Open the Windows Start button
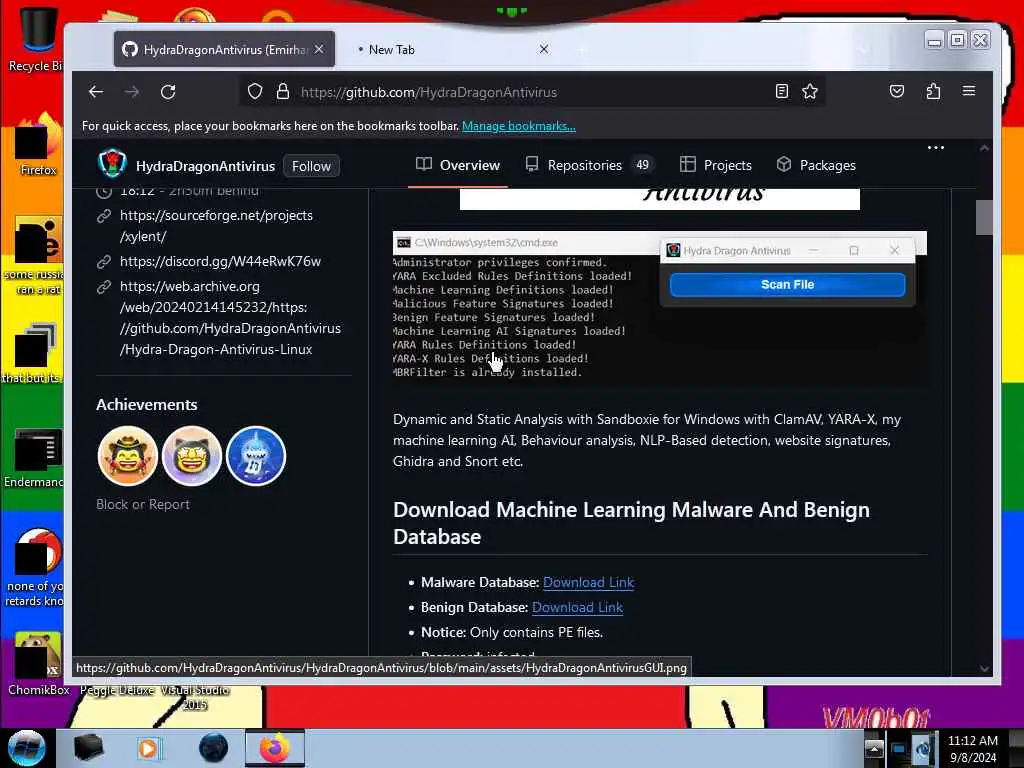This screenshot has height=768, width=1024. [27, 748]
